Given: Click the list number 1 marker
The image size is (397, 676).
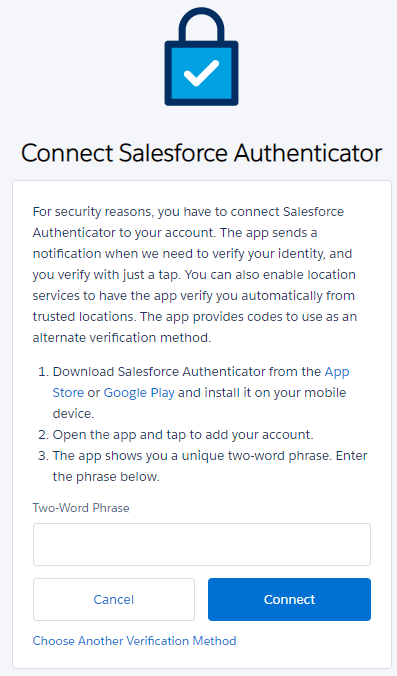Looking at the screenshot, I should coord(43,372).
